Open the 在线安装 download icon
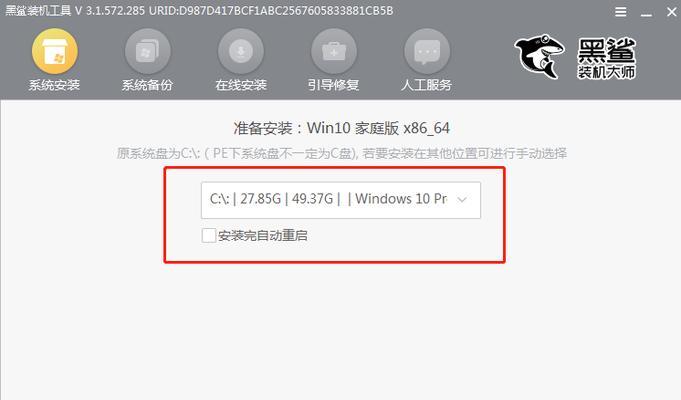This screenshot has height=400, width=681. coord(241,51)
